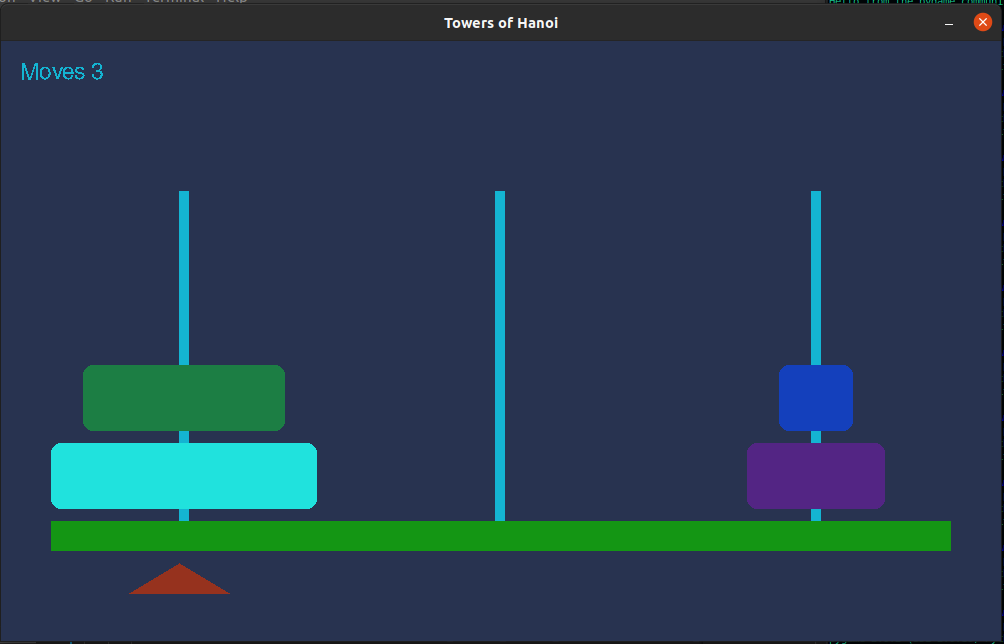Open the View menu
Image resolution: width=1004 pixels, height=644 pixels.
[45, 2]
